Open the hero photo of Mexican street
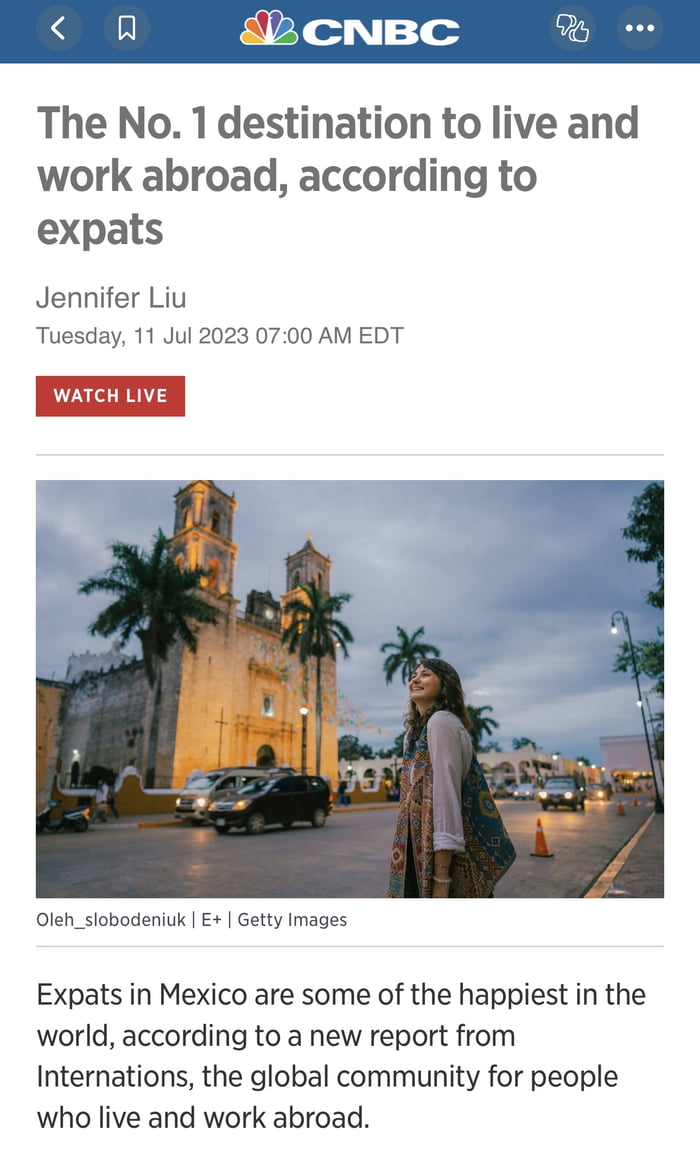This screenshot has height=1150, width=700. click(x=350, y=689)
